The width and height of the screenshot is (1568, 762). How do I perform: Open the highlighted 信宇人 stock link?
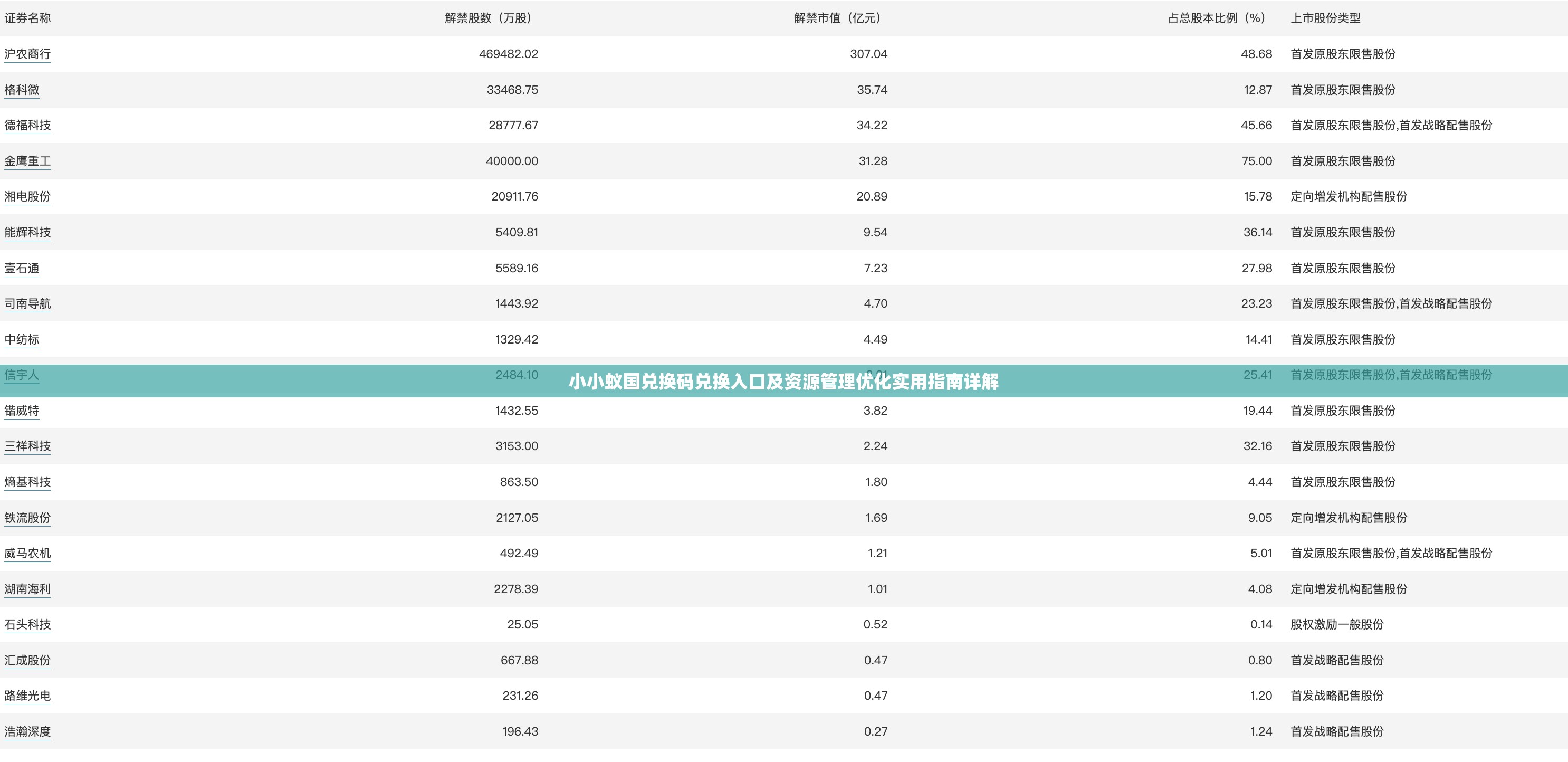tap(22, 376)
